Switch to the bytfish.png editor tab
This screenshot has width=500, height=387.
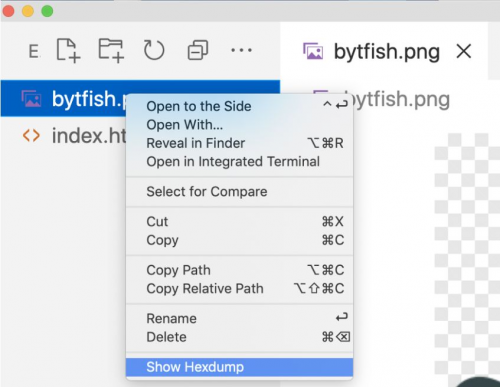[x=385, y=52]
